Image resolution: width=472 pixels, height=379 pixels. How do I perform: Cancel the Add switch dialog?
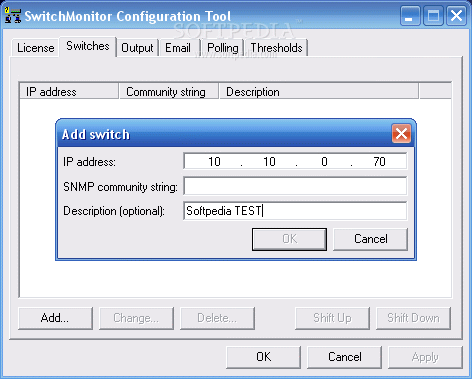[370, 239]
